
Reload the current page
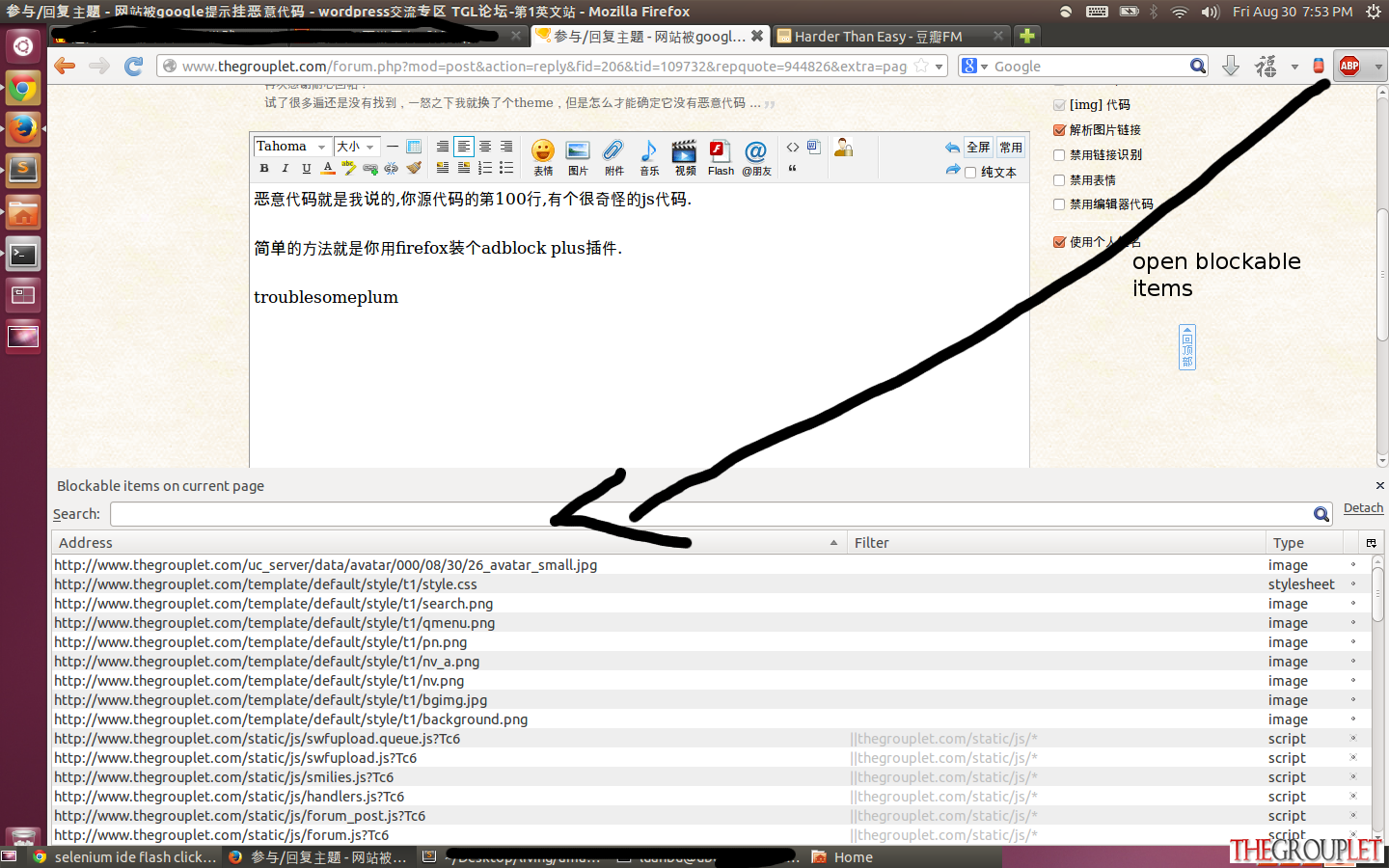click(134, 66)
